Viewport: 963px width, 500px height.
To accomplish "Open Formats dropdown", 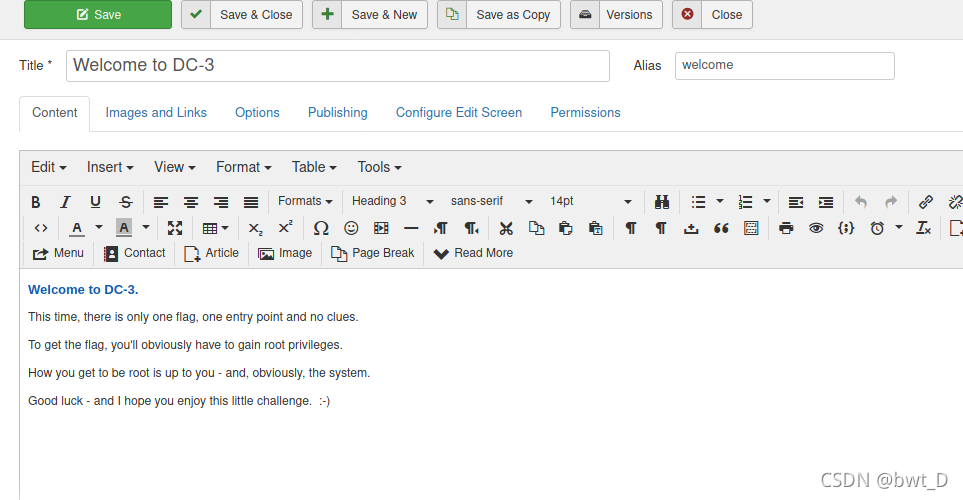I will (305, 201).
